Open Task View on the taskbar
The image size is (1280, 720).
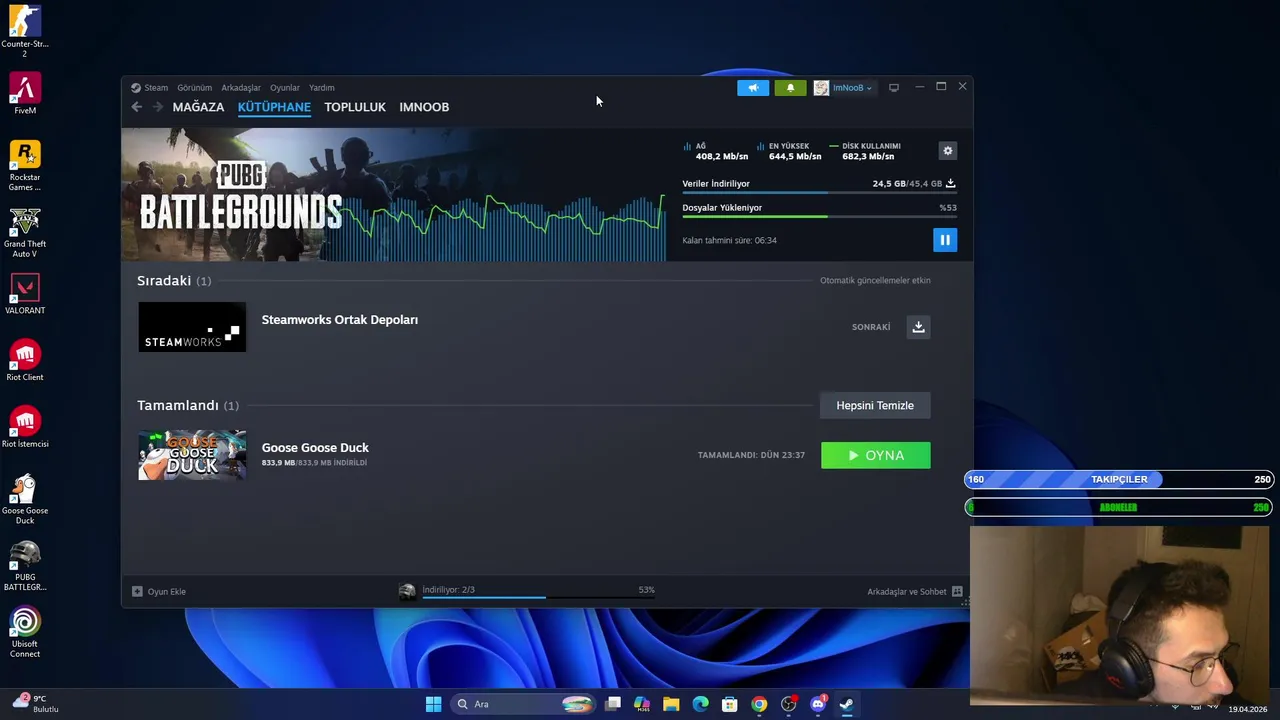612,704
